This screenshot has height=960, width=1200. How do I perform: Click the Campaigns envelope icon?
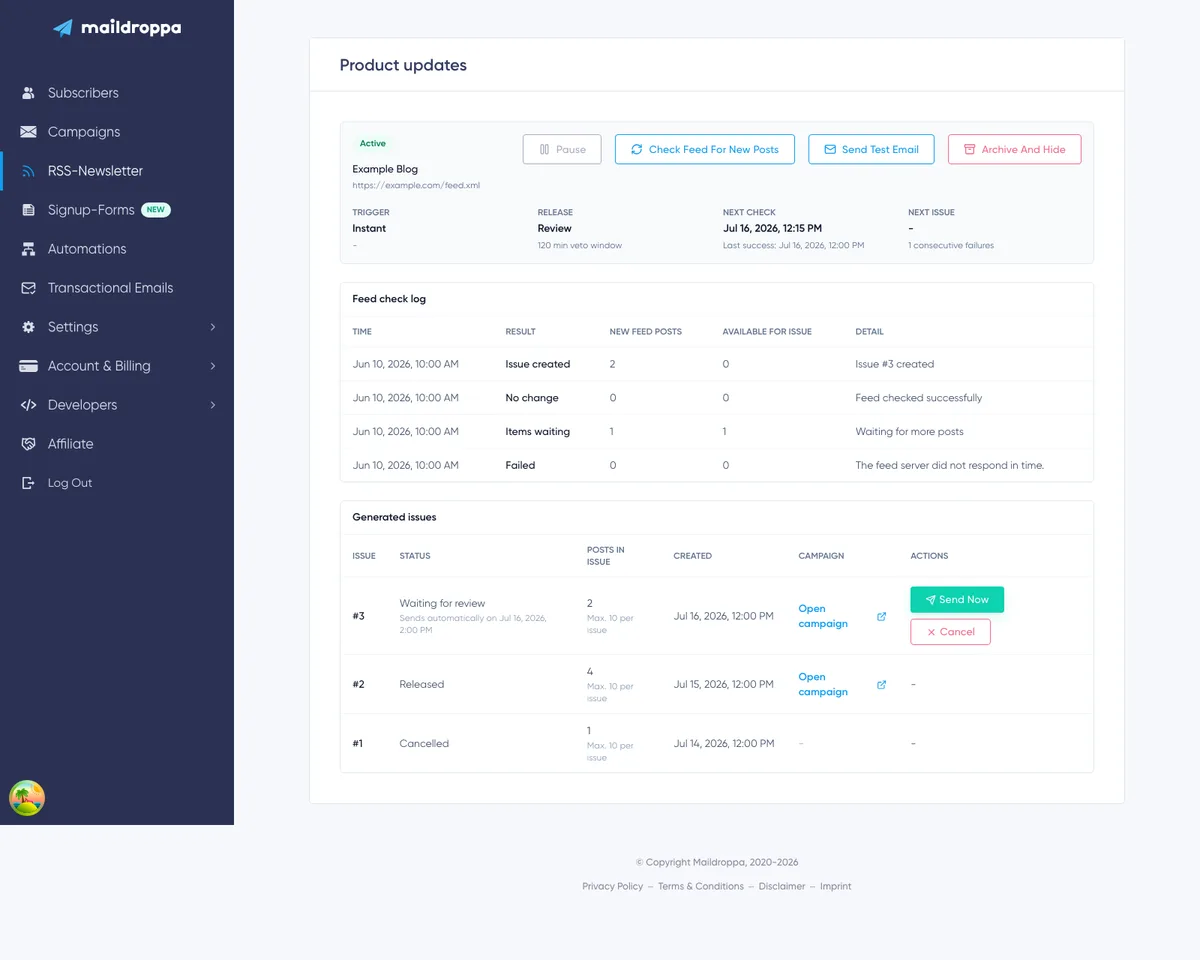pyautogui.click(x=28, y=132)
